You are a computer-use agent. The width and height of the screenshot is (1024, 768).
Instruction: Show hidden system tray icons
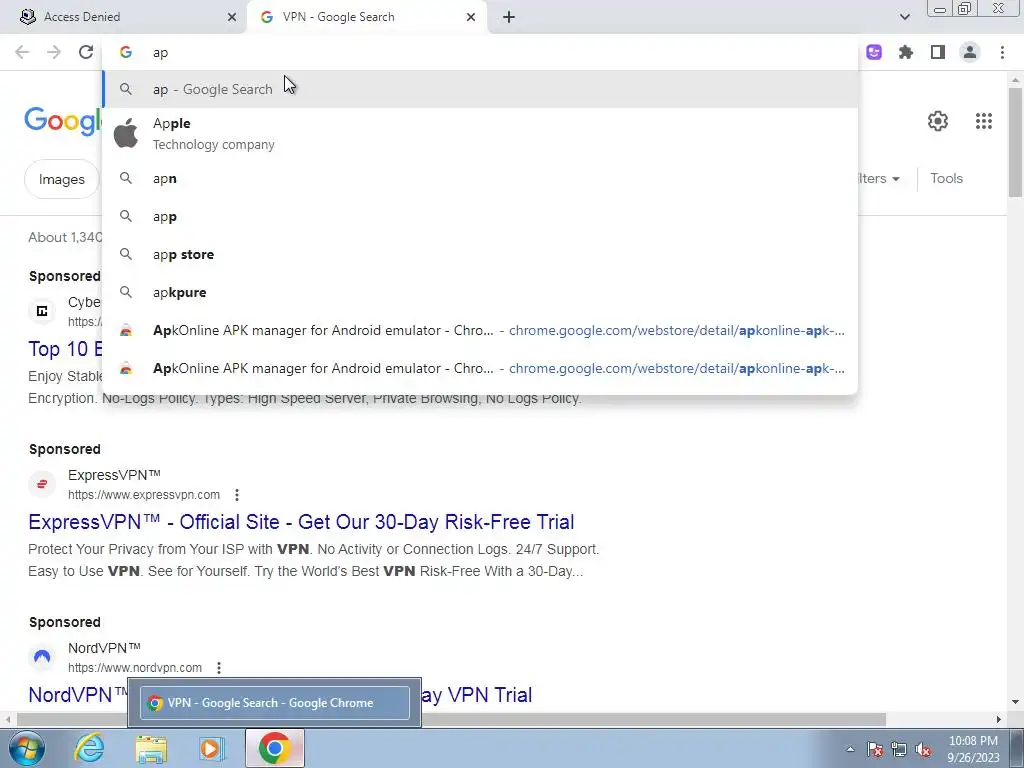point(850,749)
